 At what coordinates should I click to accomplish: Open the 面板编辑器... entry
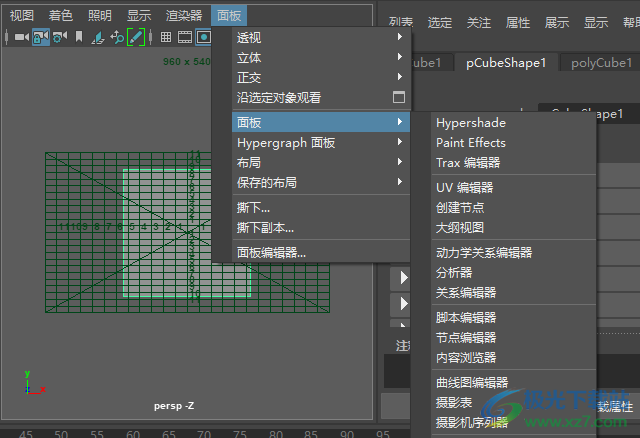tap(321, 253)
